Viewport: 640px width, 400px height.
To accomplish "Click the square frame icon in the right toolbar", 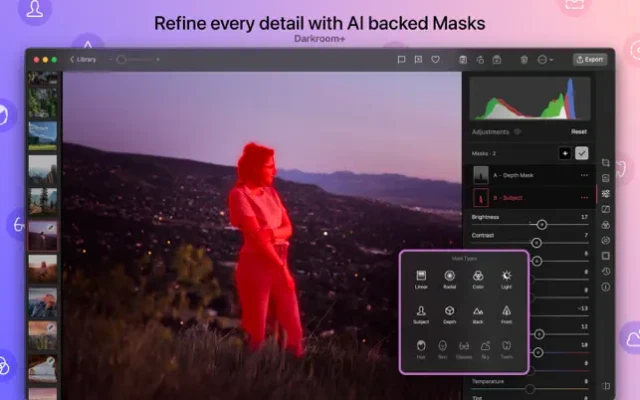I will (606, 256).
